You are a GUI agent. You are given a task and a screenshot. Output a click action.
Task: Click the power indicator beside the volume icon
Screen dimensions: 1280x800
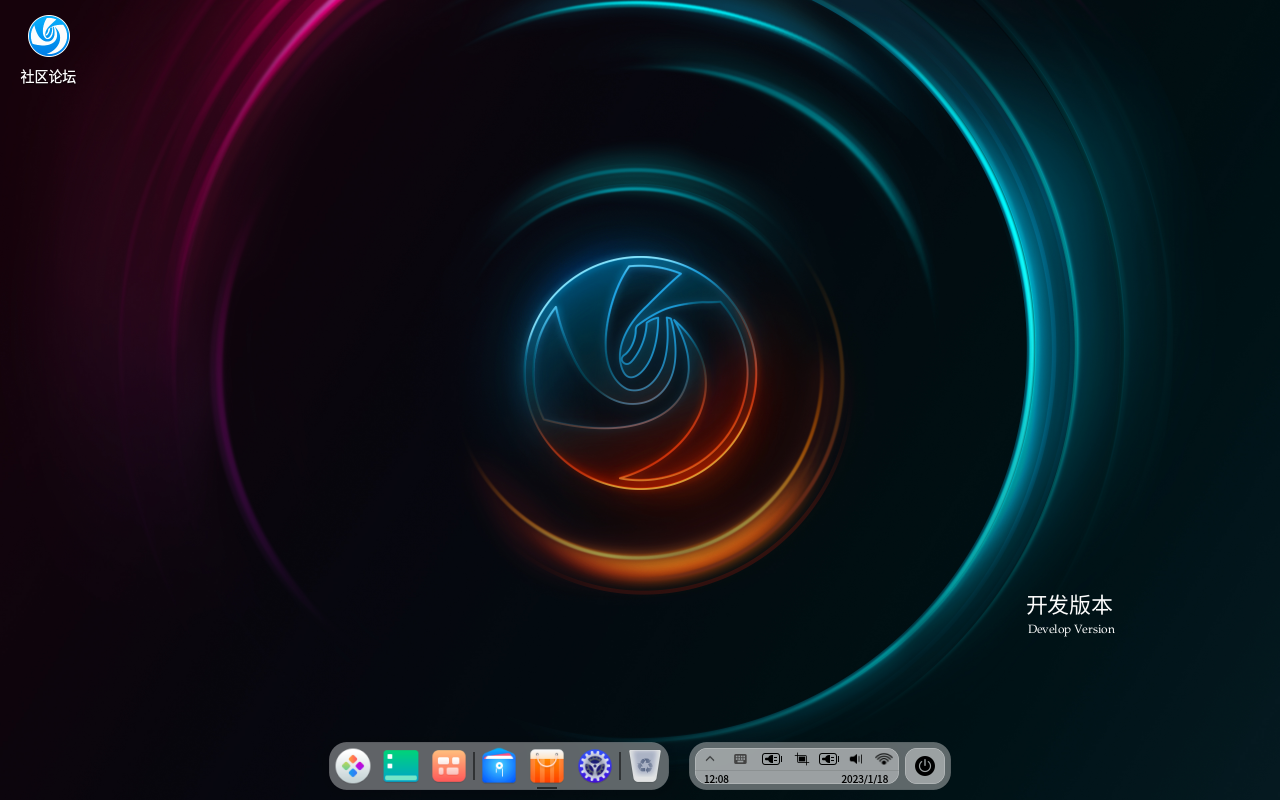[828, 758]
